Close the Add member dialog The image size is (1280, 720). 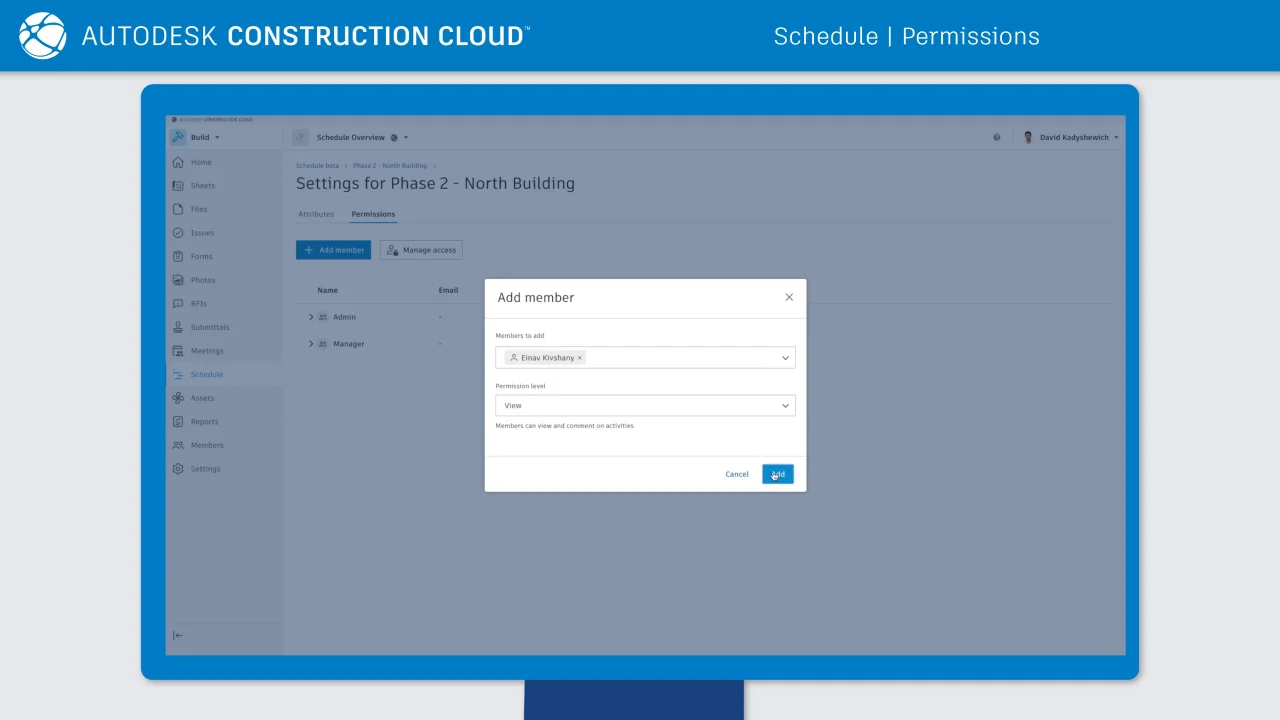[789, 297]
